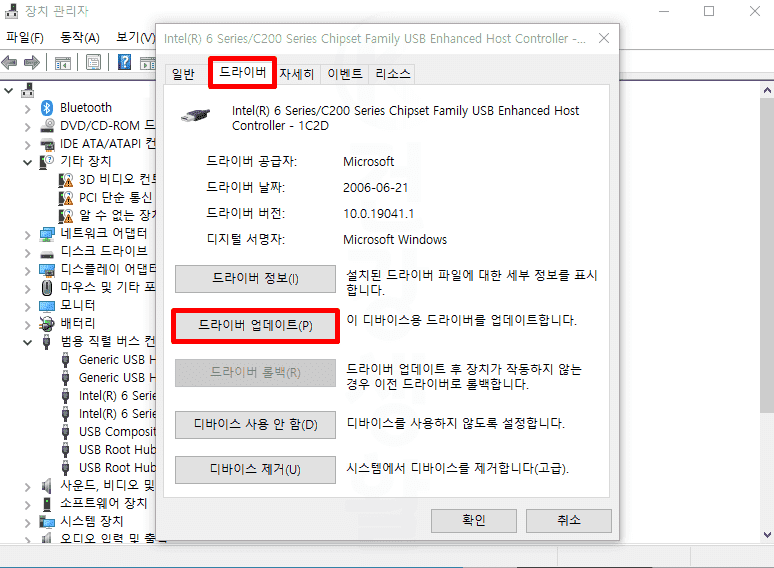This screenshot has width=774, height=568.
Task: Click the IDE ATA/ATAPI controller icon
Action: point(47,144)
